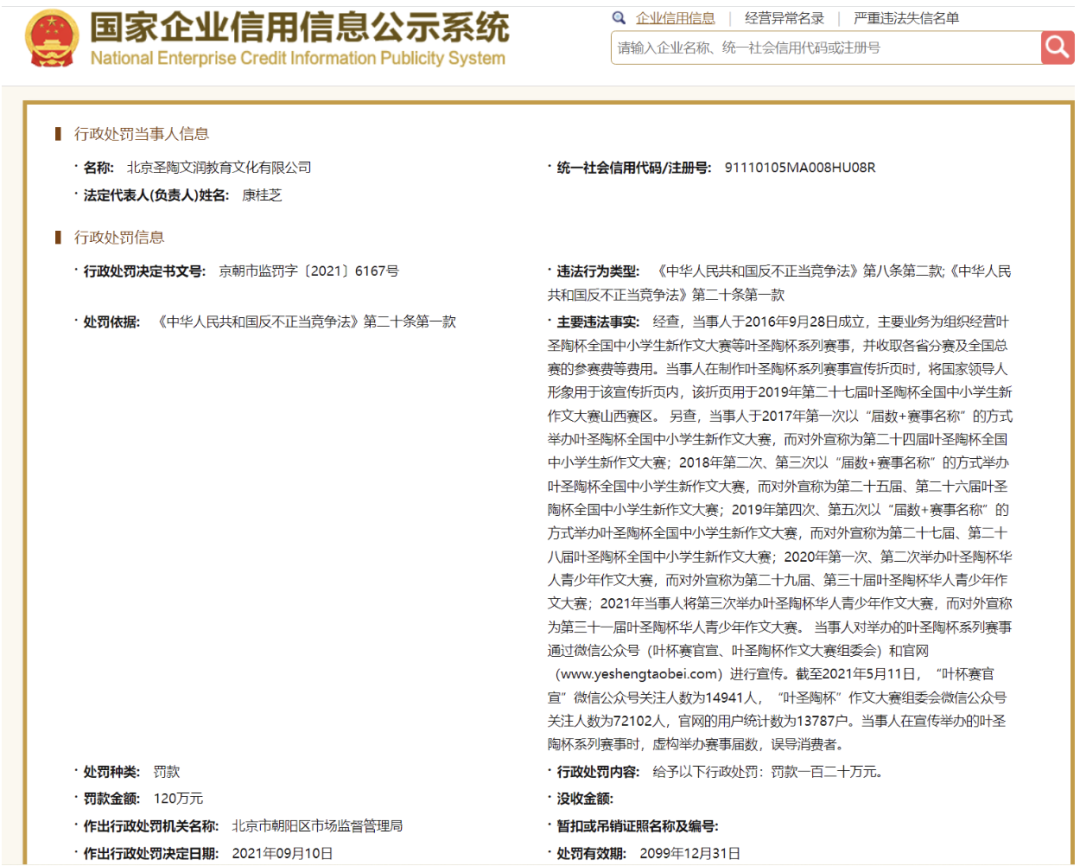
Task: Click the 处罚有效期 label
Action: coord(592,854)
